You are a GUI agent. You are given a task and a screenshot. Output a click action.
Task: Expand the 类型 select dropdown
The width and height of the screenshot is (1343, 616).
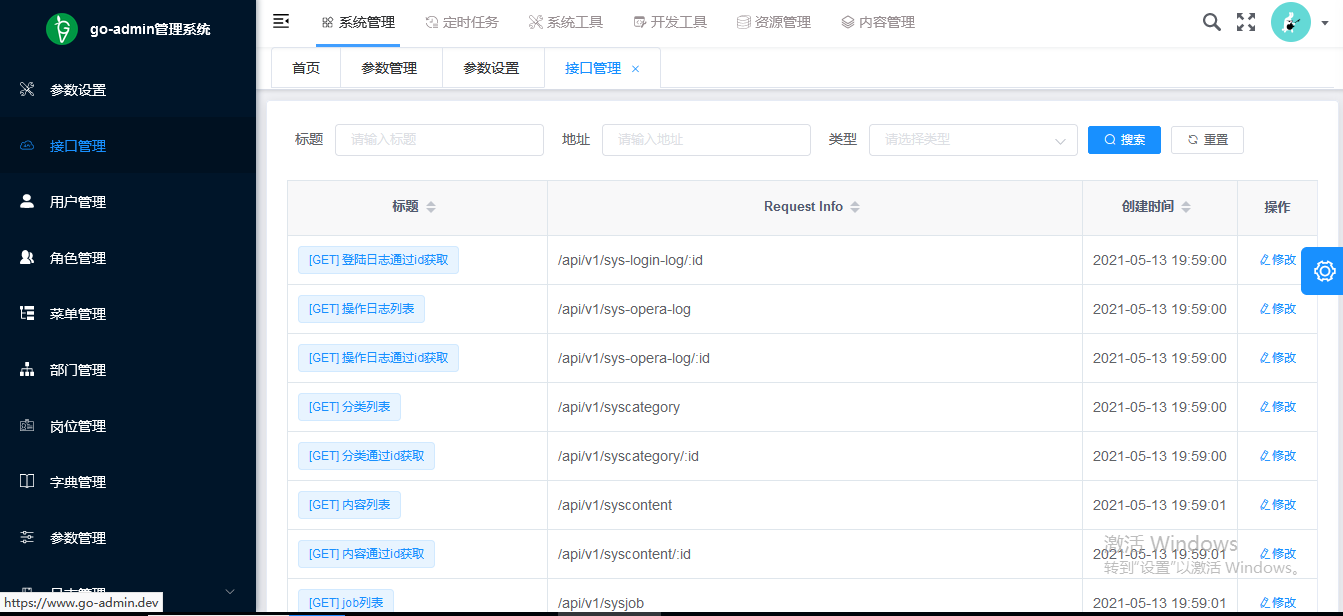click(972, 140)
